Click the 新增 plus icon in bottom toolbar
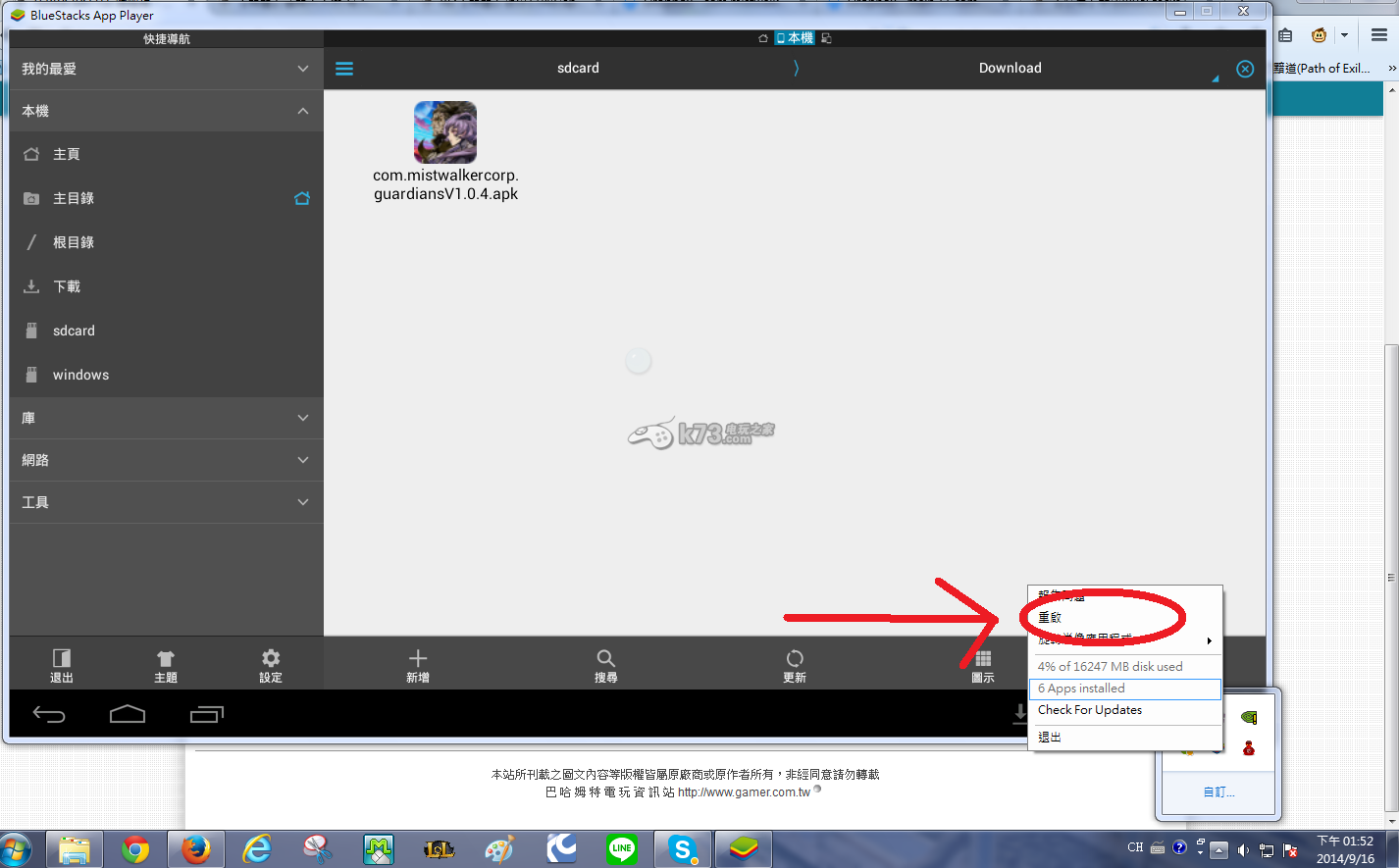This screenshot has height=868, width=1399. 418,658
